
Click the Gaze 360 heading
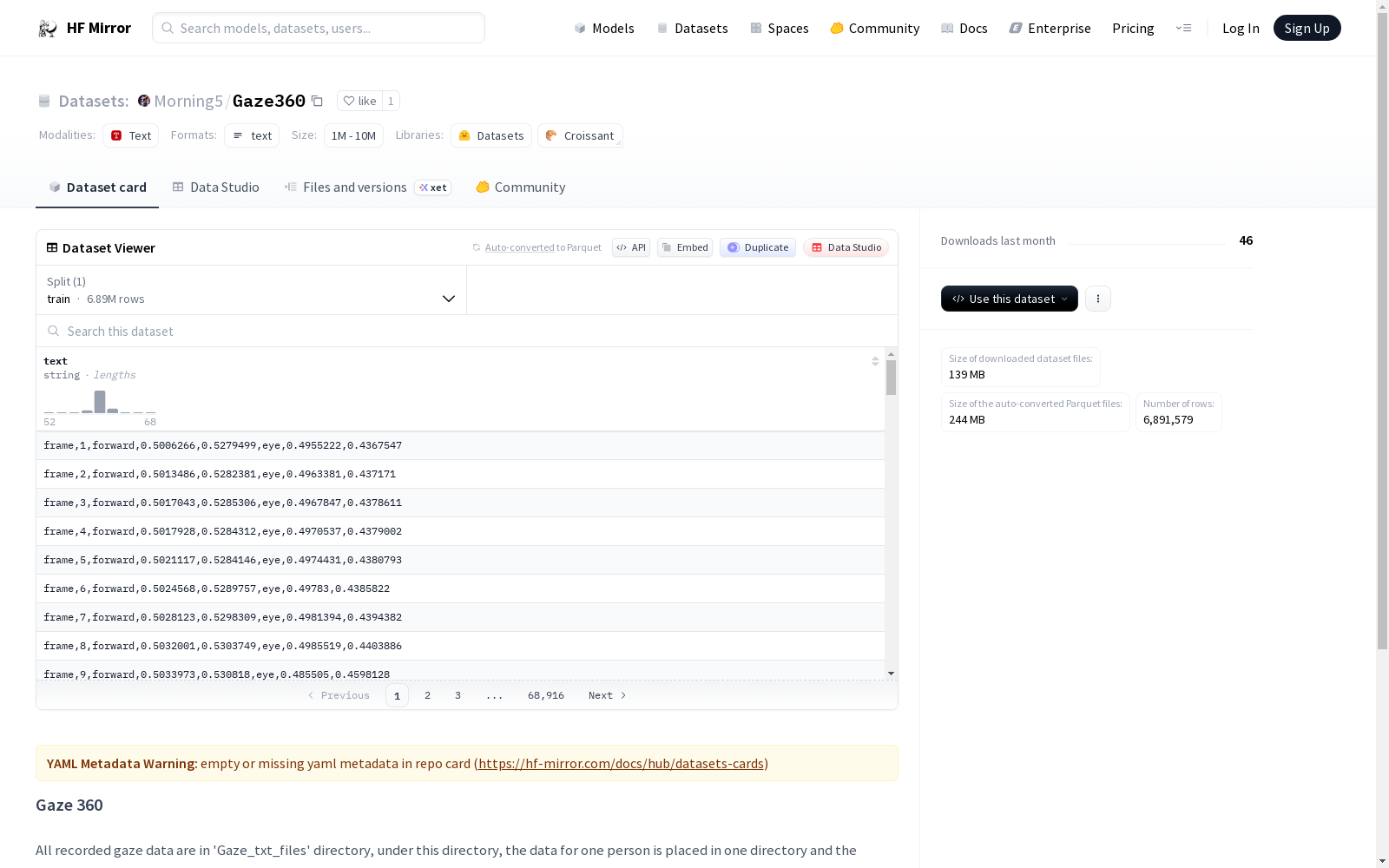[69, 805]
